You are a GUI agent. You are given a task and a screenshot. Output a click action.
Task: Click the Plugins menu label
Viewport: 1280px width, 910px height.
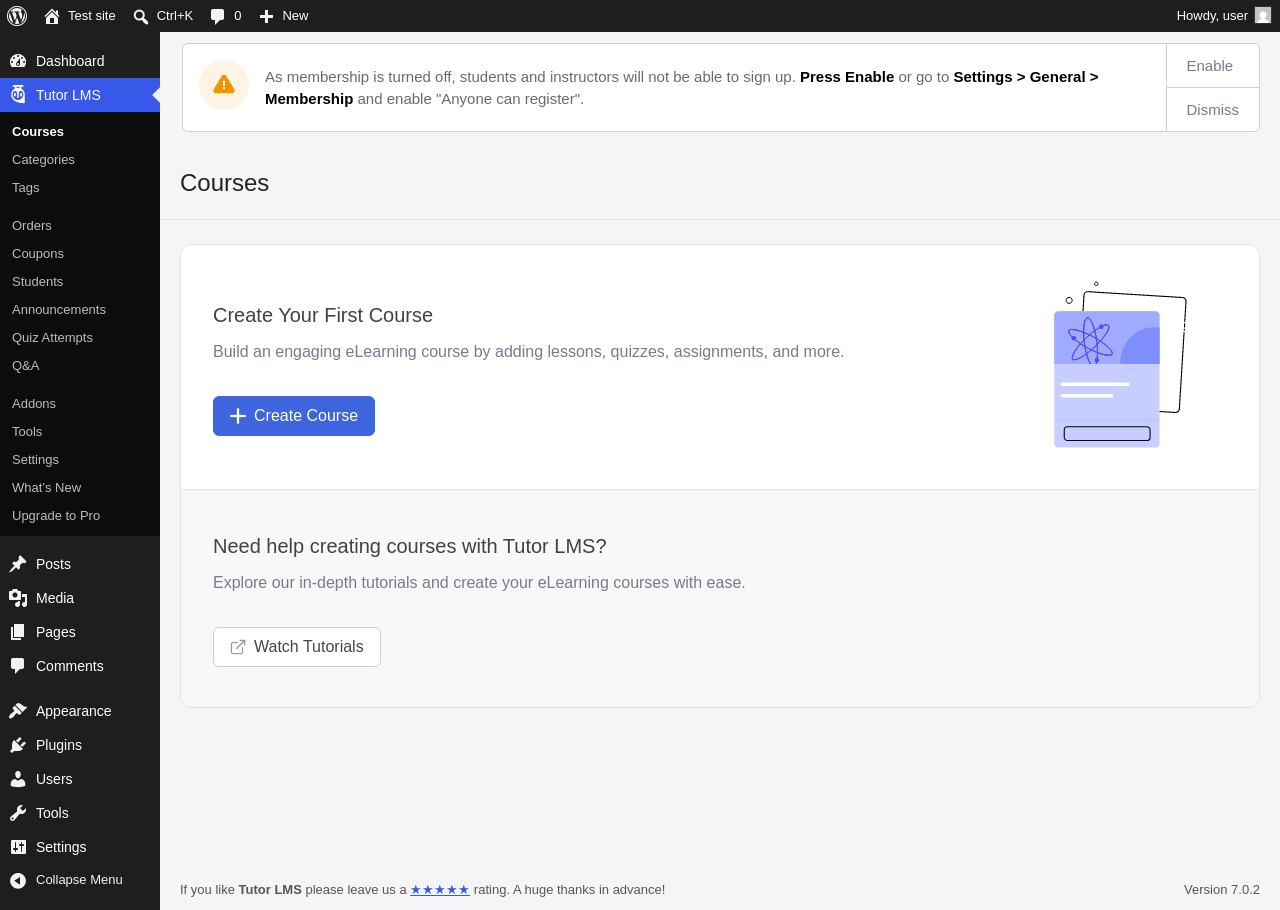pyautogui.click(x=59, y=745)
